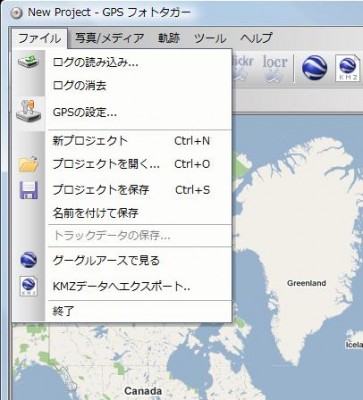Click the ファイル menu header
Viewport: 363px width, 400px height.
39,38
